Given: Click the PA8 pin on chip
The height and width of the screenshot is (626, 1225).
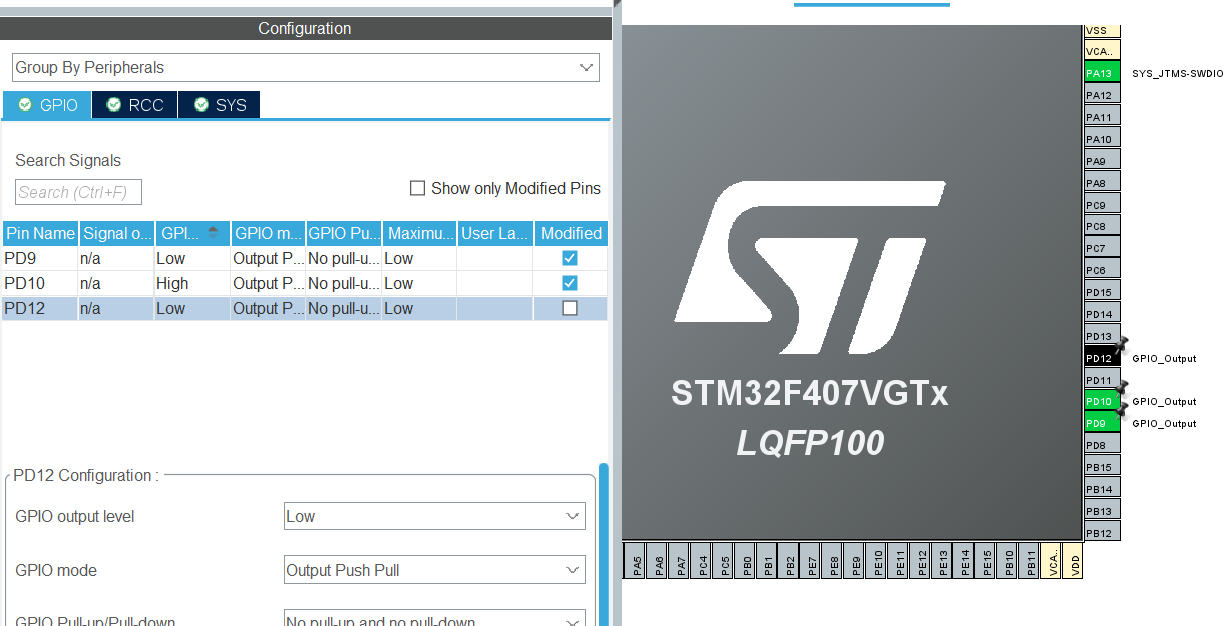Looking at the screenshot, I should [1102, 183].
